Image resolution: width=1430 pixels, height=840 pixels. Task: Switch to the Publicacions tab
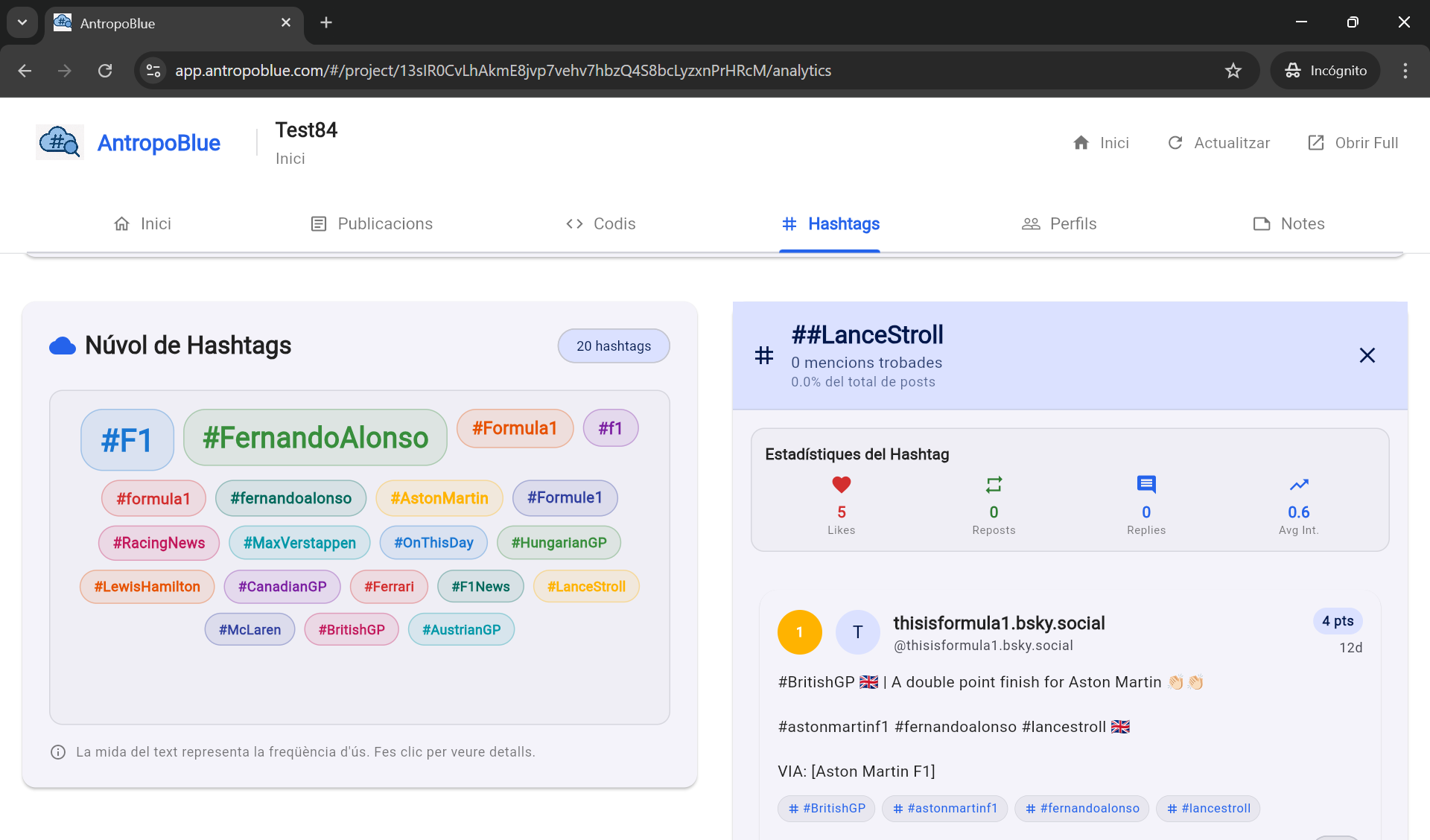[371, 223]
